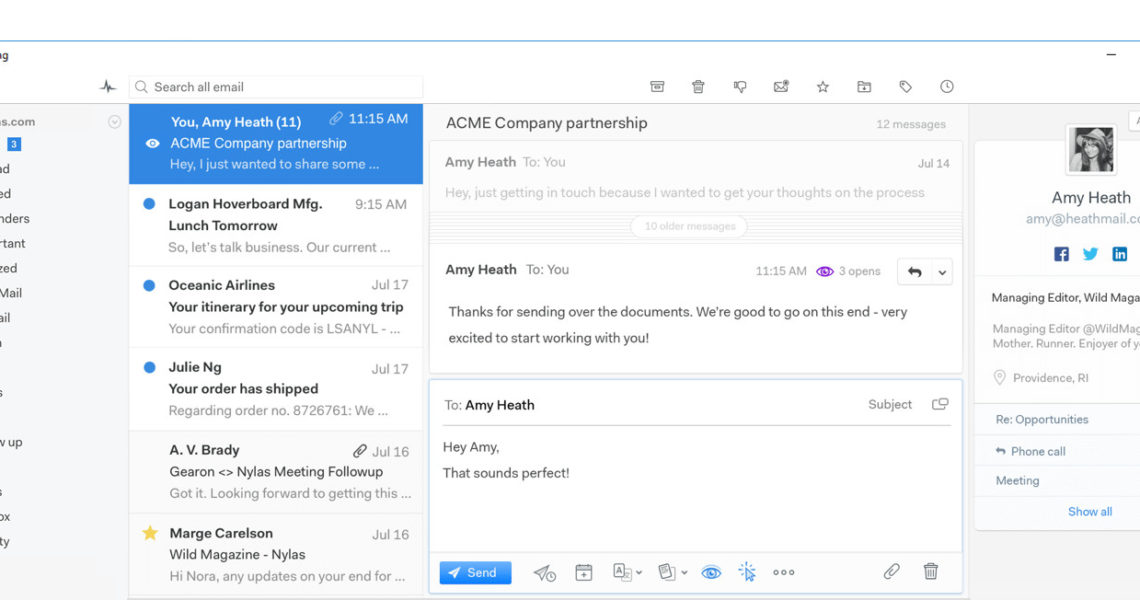Attach a file with the paperclip icon
The height and width of the screenshot is (600, 1140).
click(x=891, y=572)
